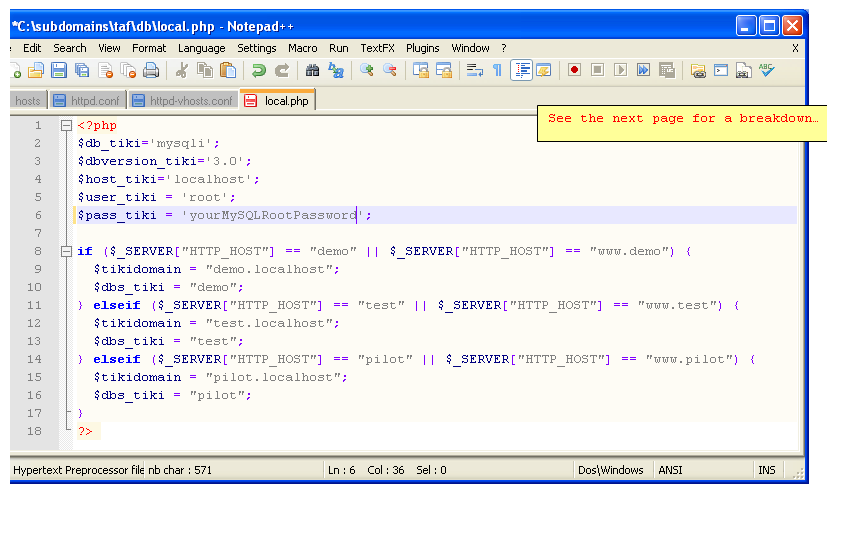Copy the selection with the Copy toolbar icon
The width and height of the screenshot is (860, 533).
(205, 70)
